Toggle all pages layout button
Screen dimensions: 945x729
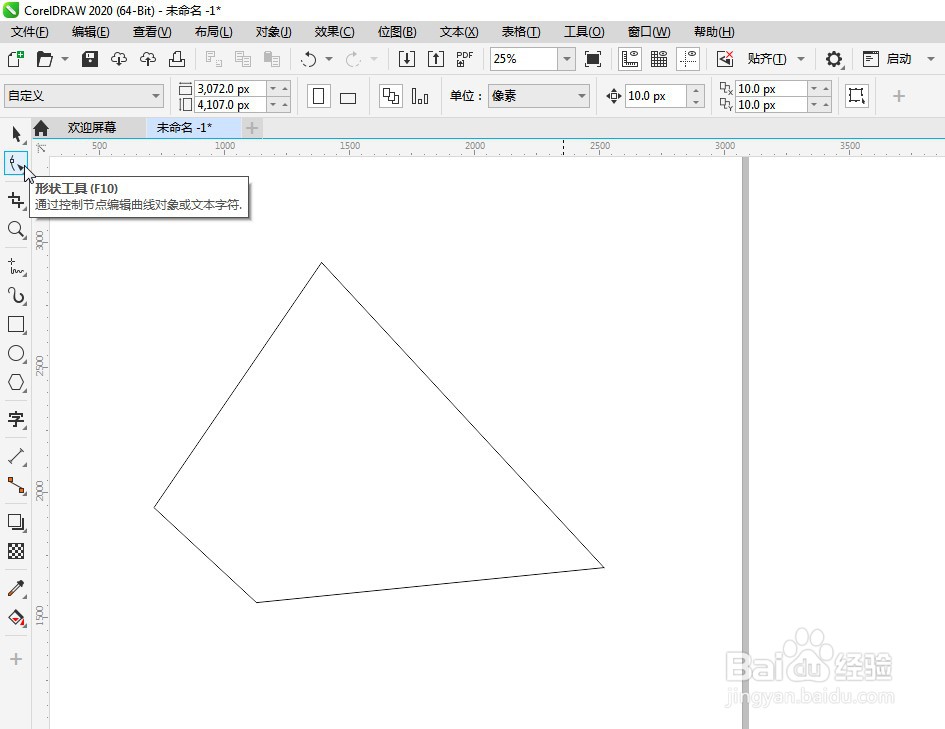coord(391,96)
